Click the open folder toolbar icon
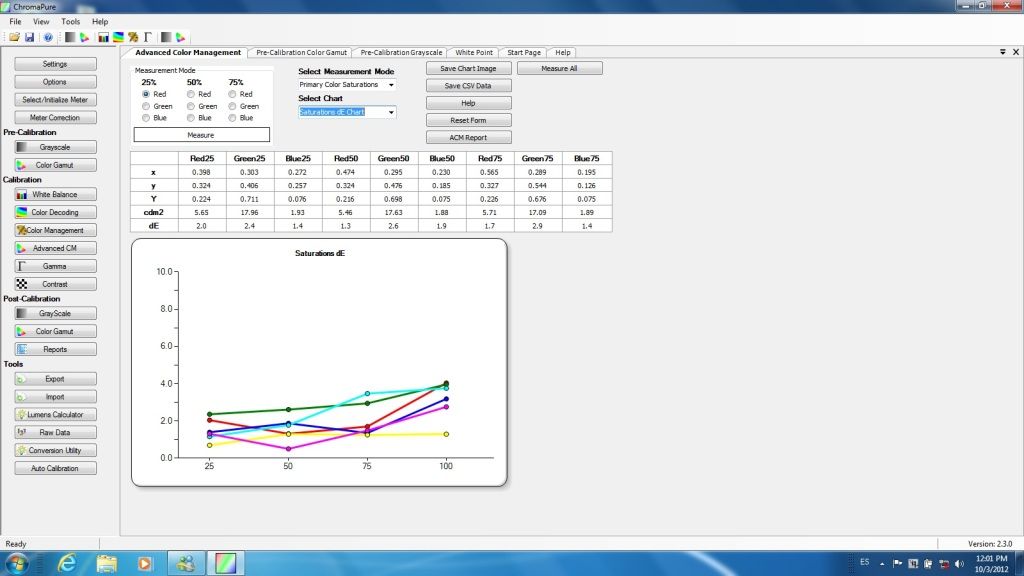This screenshot has width=1024, height=576. [14, 37]
